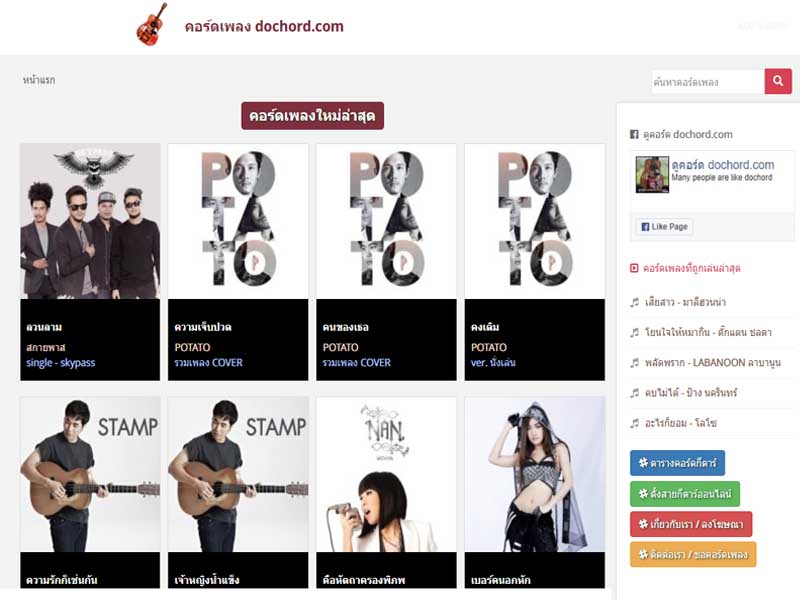This screenshot has height=600, width=800.
Task: Open the ความเจ็บปวด POTATO song card
Action: [x=238, y=262]
